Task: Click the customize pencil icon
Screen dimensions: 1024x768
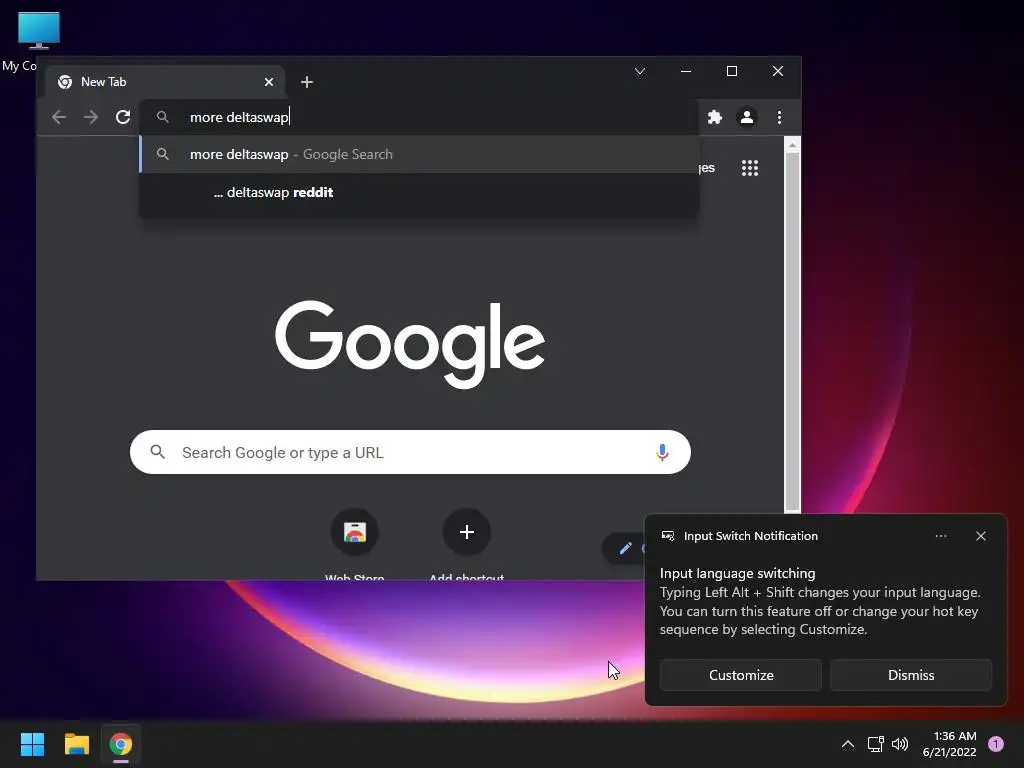Action: 625,548
